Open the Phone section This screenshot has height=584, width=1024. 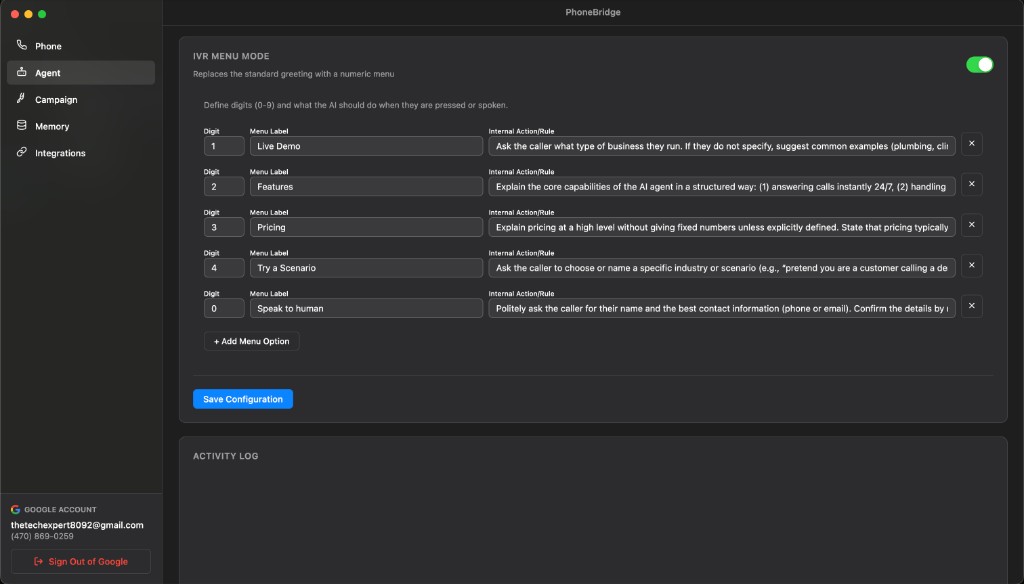81,46
